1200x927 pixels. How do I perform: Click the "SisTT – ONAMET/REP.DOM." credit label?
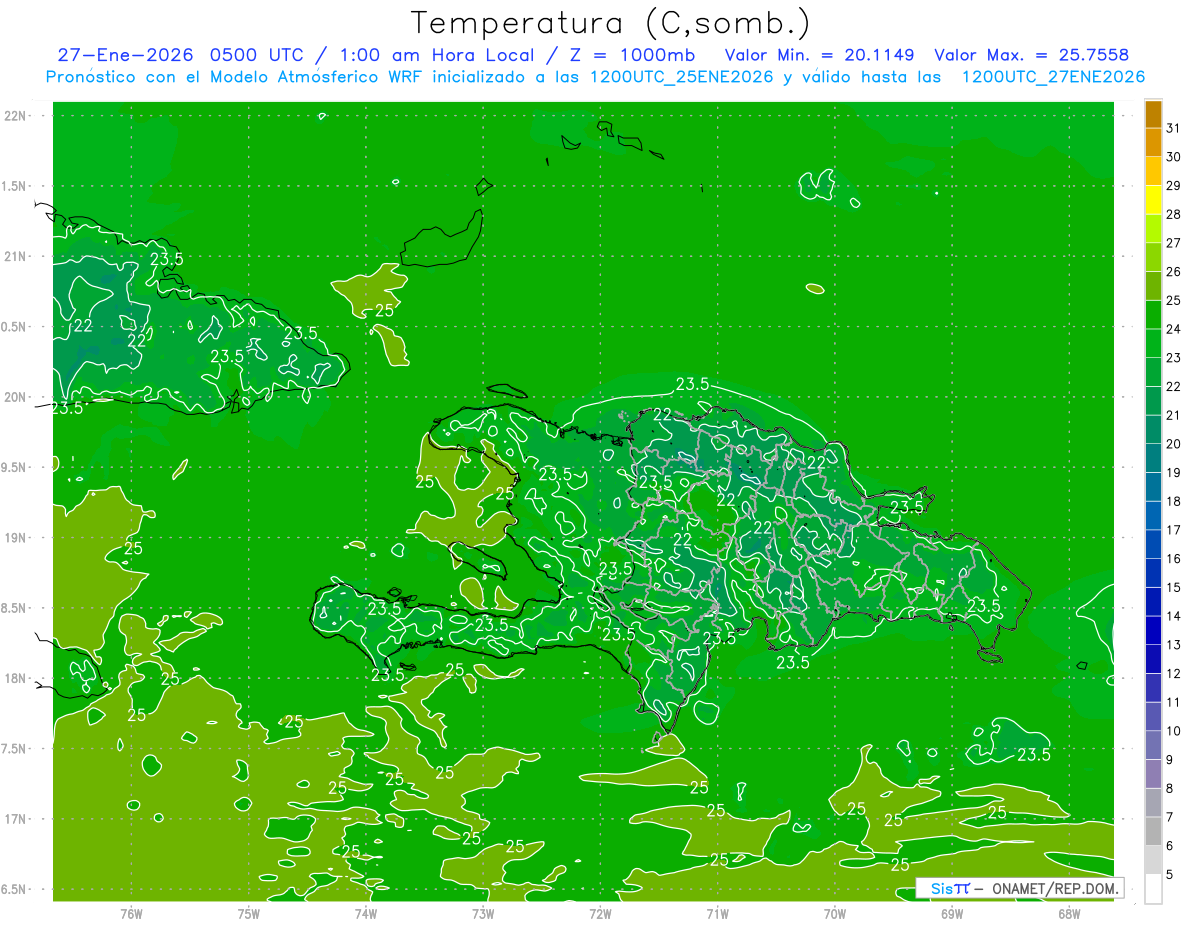click(x=1021, y=888)
